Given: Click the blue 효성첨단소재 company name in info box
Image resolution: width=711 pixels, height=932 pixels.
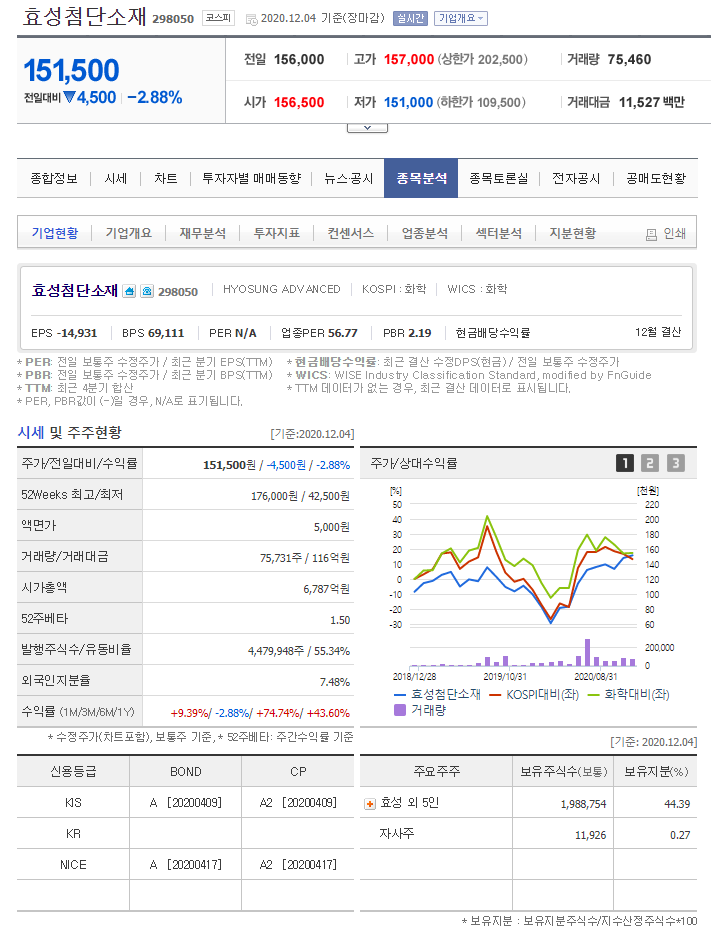Looking at the screenshot, I should point(74,291).
